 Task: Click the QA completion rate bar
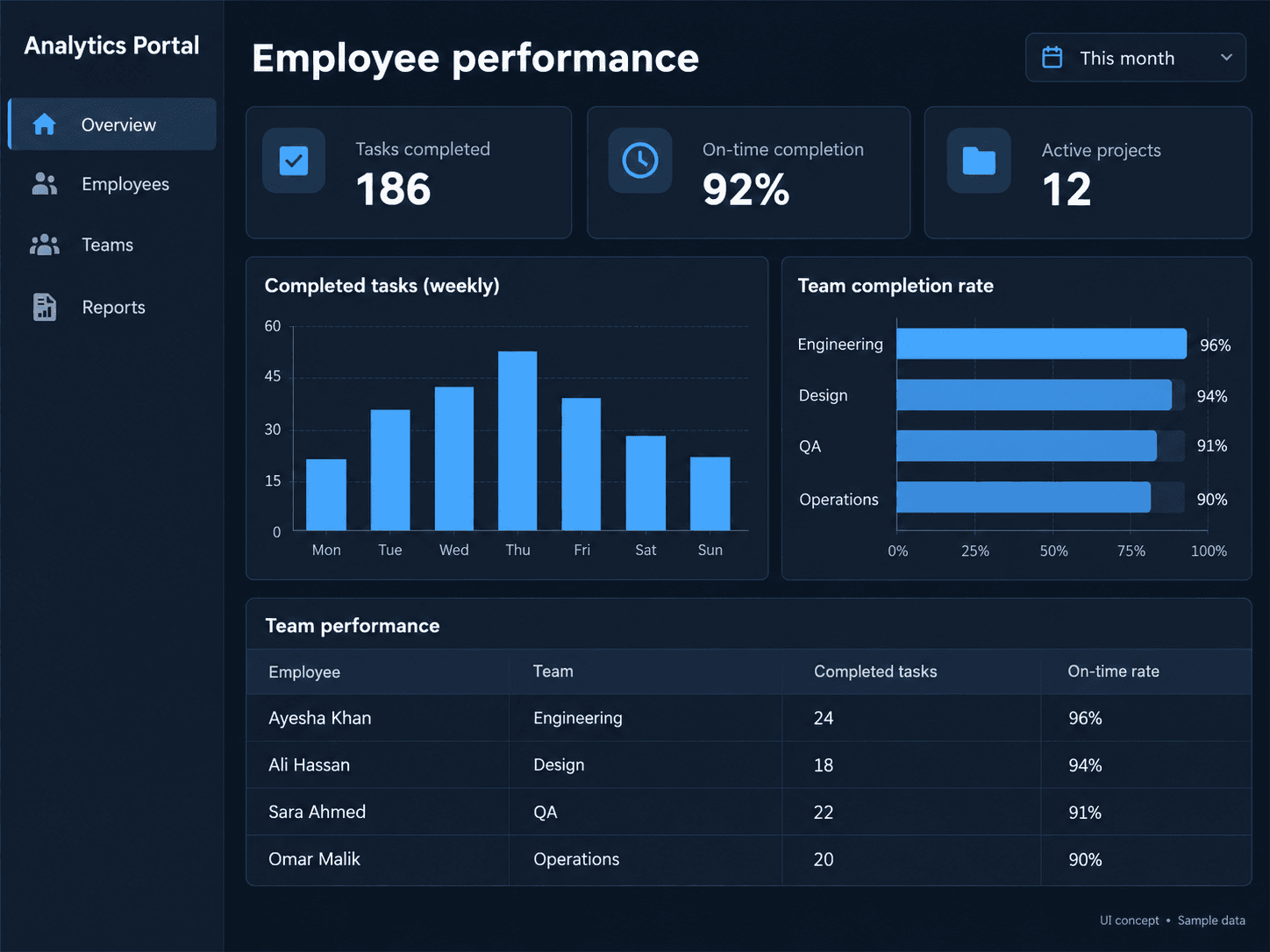pos(1026,445)
